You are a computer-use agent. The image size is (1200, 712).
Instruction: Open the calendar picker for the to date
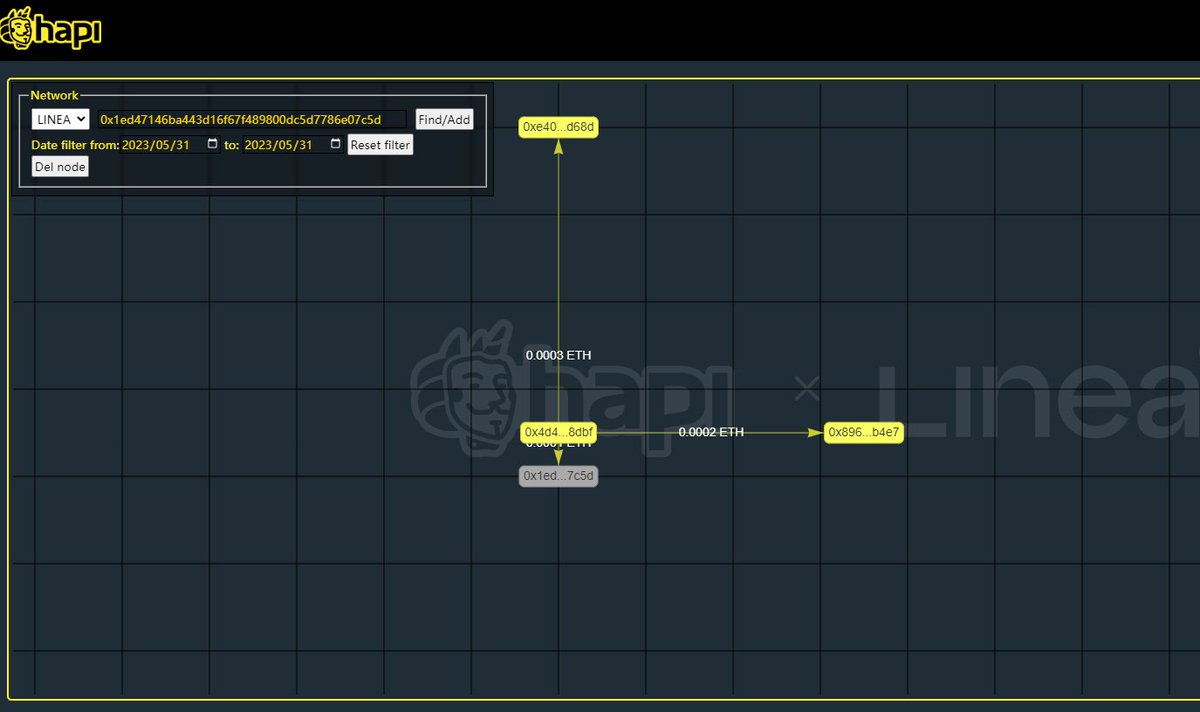[335, 144]
